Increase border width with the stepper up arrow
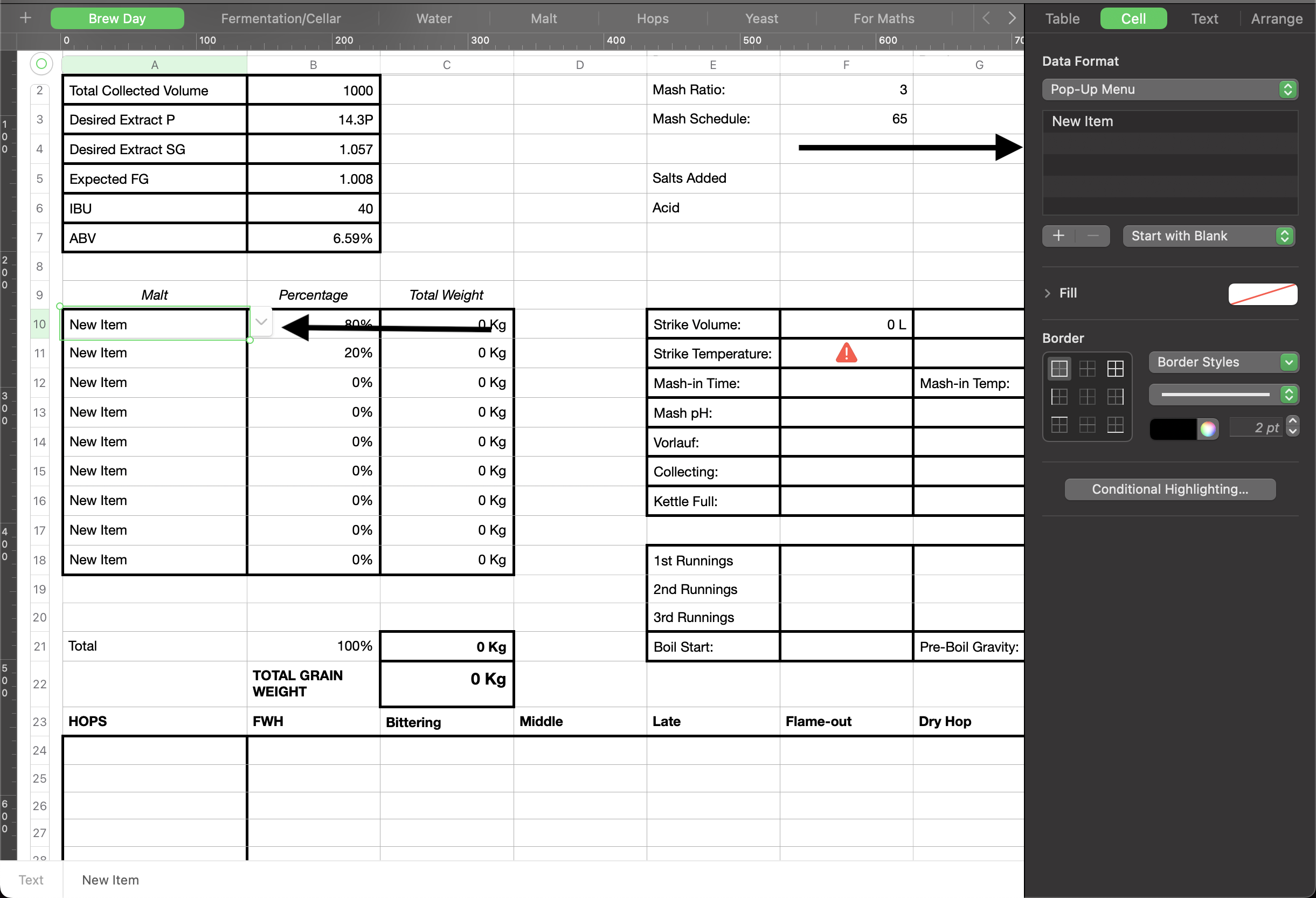Viewport: 1316px width, 898px height. pyautogui.click(x=1293, y=421)
